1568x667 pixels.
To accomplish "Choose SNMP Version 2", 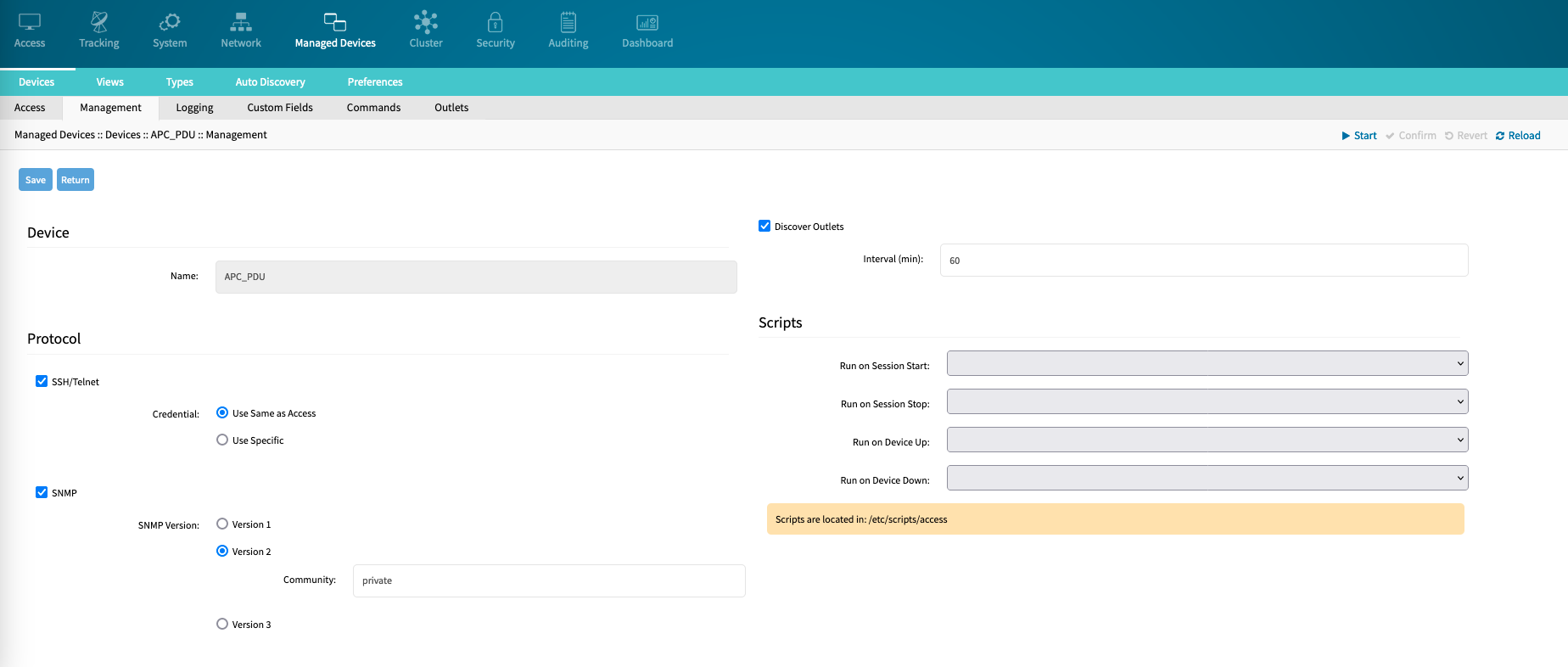I will [x=222, y=551].
